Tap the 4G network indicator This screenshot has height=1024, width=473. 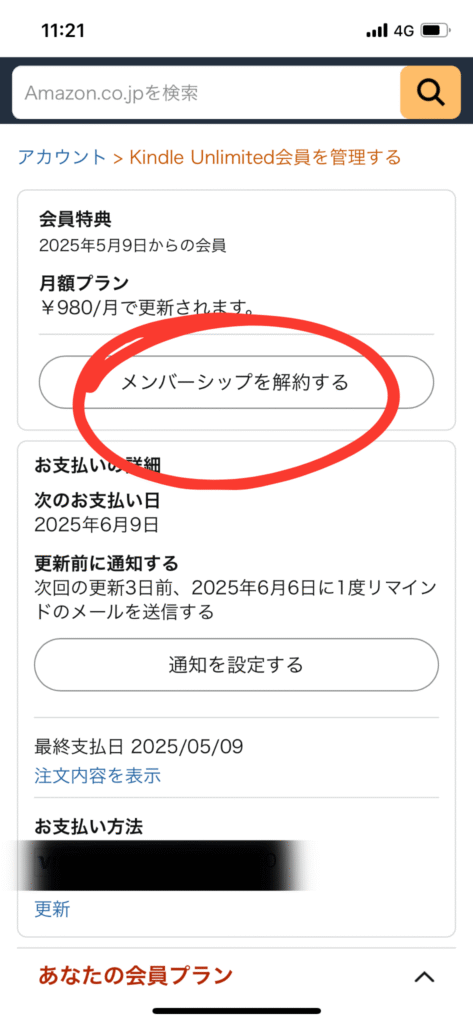pos(404,30)
